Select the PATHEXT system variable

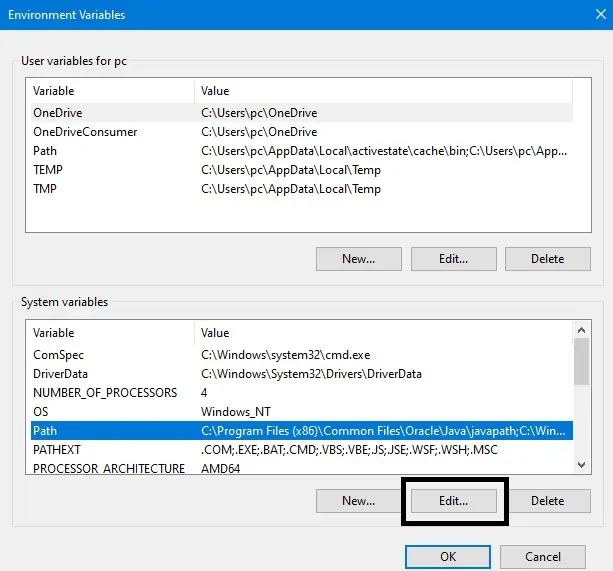[x=302, y=449]
